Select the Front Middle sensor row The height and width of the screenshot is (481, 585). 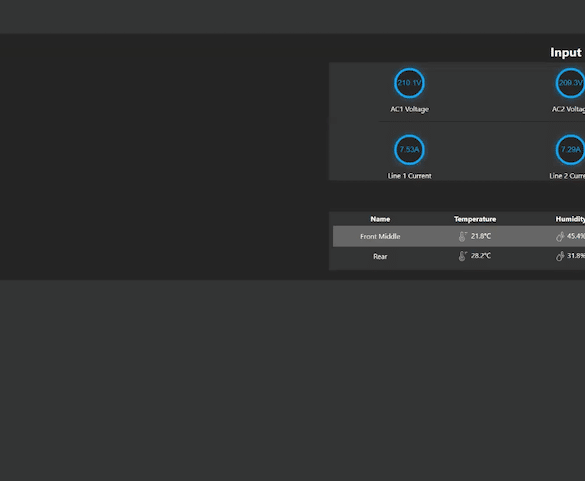pos(459,236)
